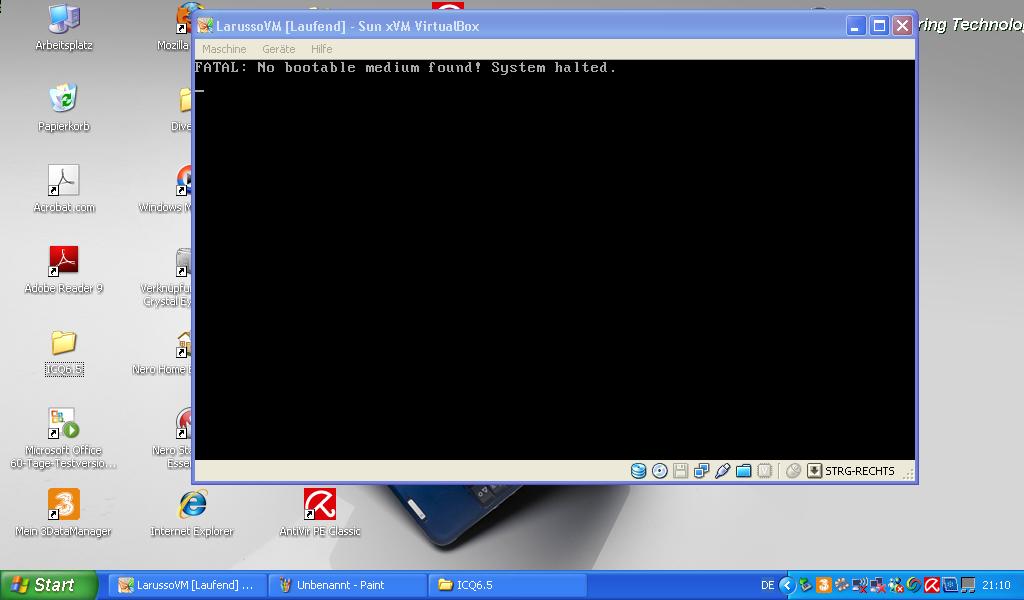The height and width of the screenshot is (600, 1024).
Task: Select the ICQ6.5 folder on desktop
Action: [64, 353]
